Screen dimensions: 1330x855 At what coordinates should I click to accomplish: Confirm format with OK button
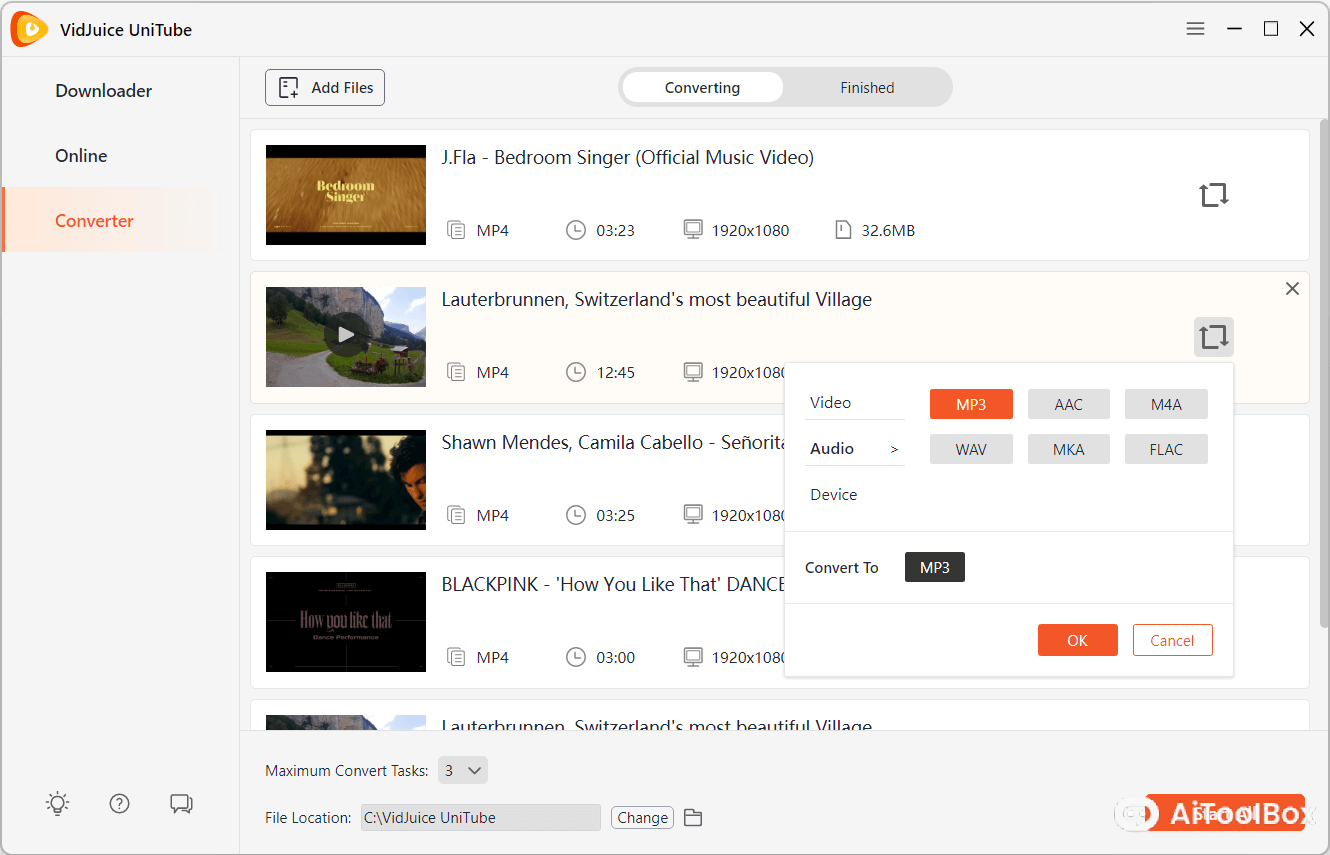tap(1077, 640)
